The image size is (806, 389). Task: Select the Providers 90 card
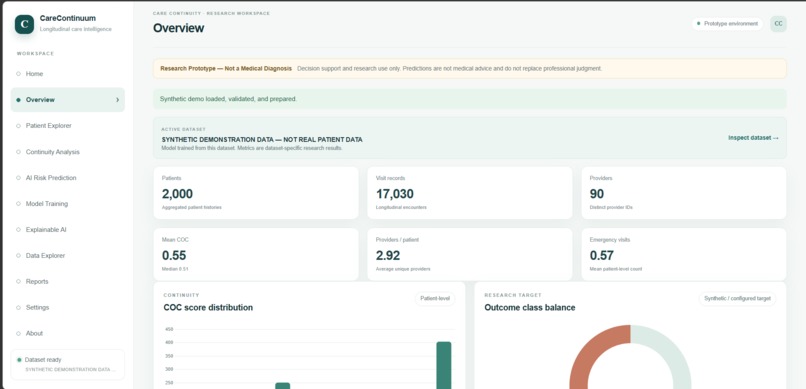click(684, 193)
